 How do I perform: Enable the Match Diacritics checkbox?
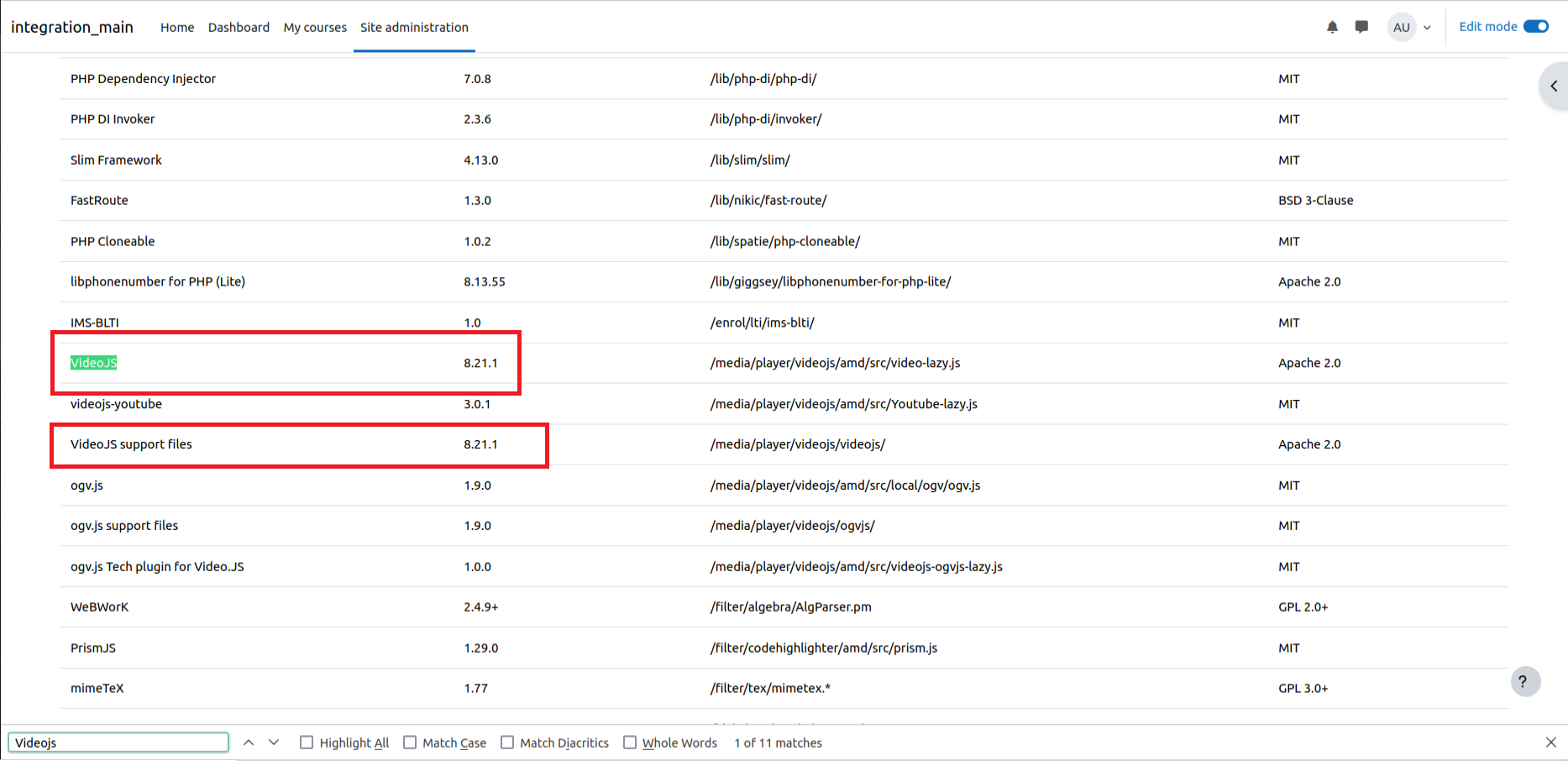(507, 743)
